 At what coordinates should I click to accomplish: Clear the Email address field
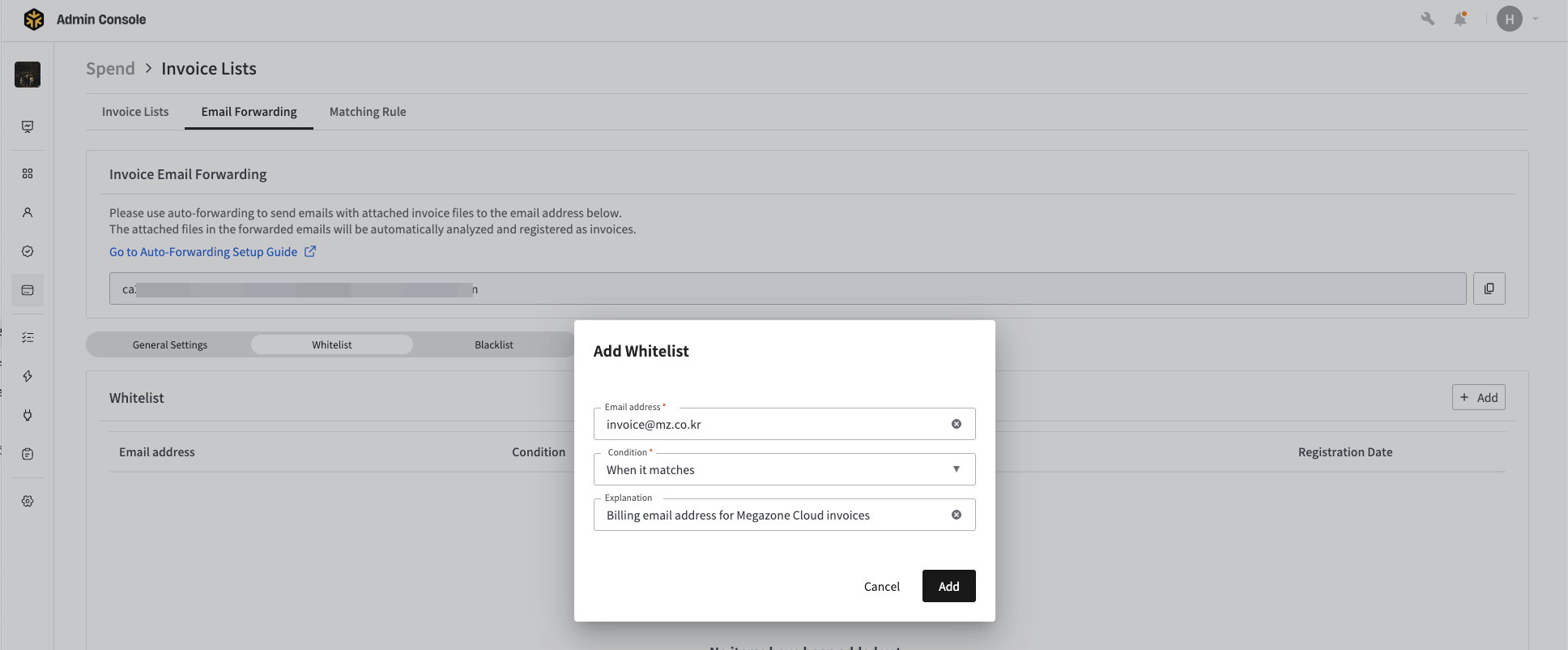click(956, 424)
